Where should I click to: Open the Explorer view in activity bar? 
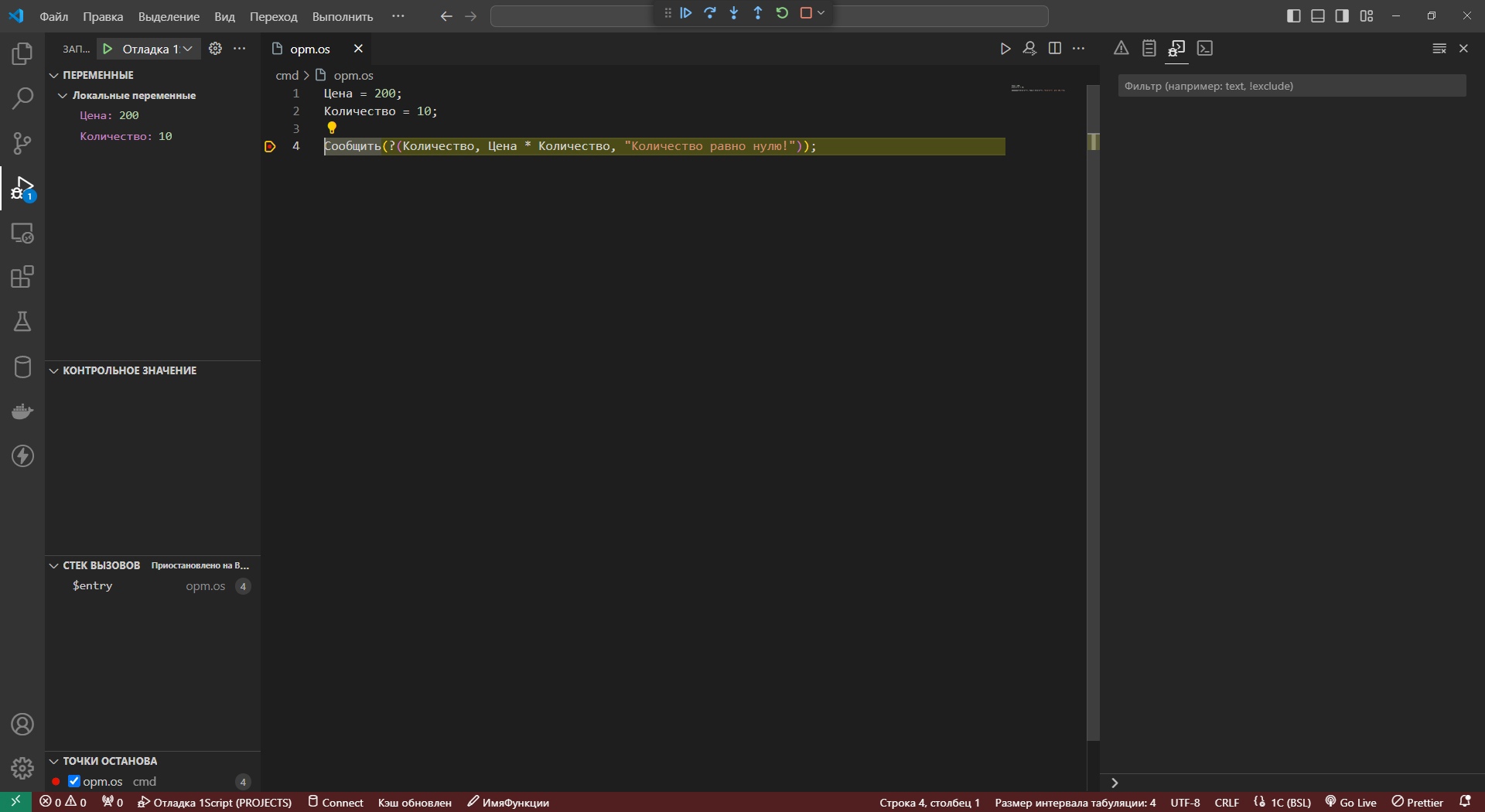[22, 53]
